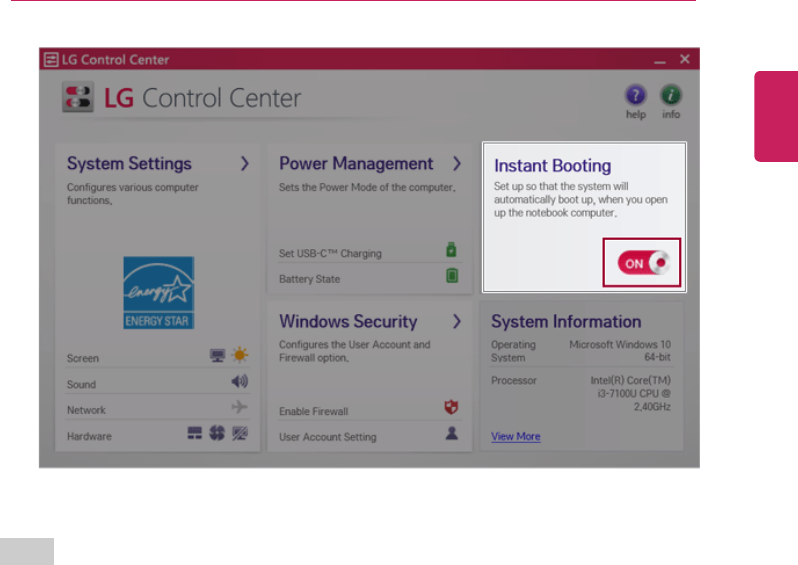The width and height of the screenshot is (798, 565).
Task: Click the Instant Booting title
Action: pyautogui.click(x=553, y=166)
